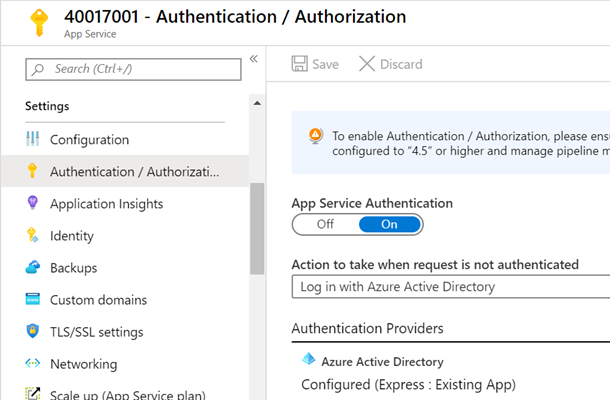The height and width of the screenshot is (400, 610).
Task: Open the TLS/SSL settings menu item
Action: tap(96, 332)
